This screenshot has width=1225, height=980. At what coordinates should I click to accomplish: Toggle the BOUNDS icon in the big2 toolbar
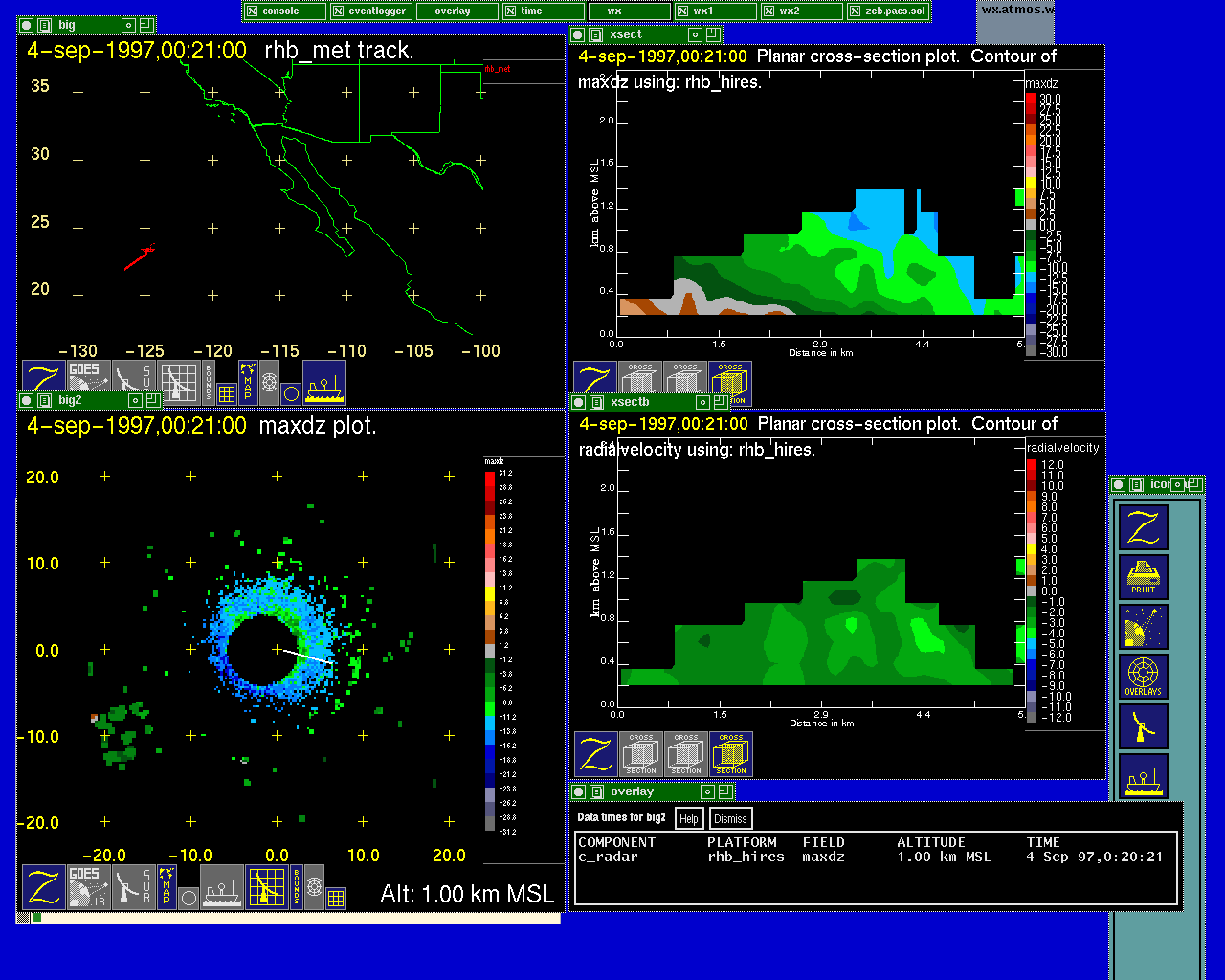click(296, 886)
